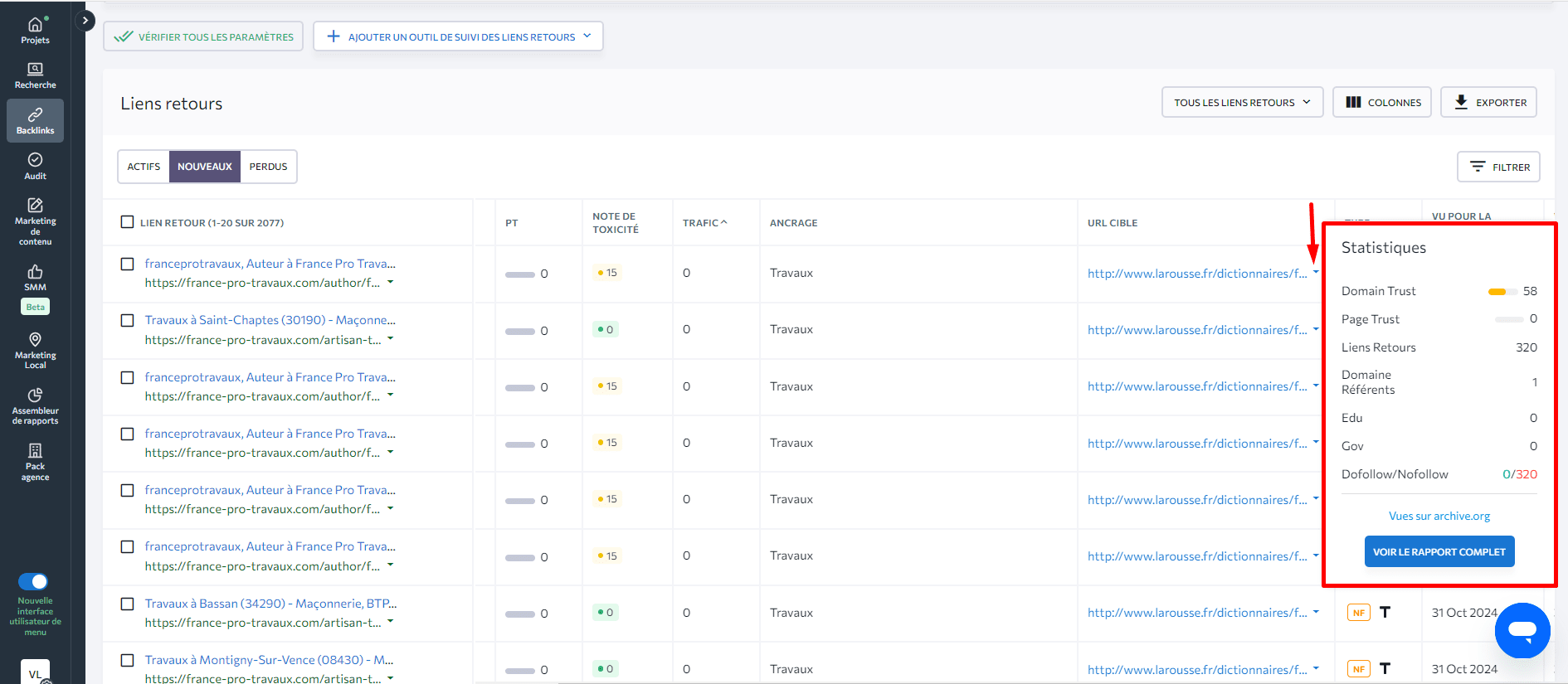Image resolution: width=1568 pixels, height=684 pixels.
Task: Click the Beta badge under SMM
Action: (x=35, y=307)
